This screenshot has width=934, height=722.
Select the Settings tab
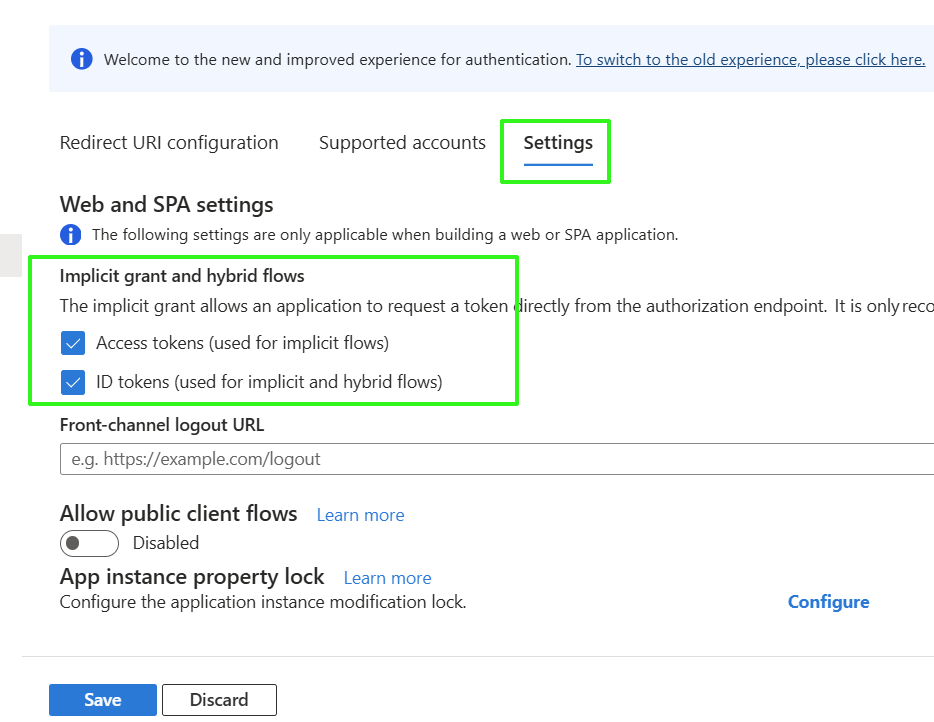(x=558, y=142)
